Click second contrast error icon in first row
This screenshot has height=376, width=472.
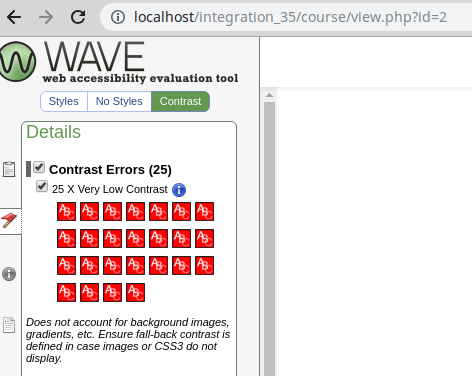point(89,211)
